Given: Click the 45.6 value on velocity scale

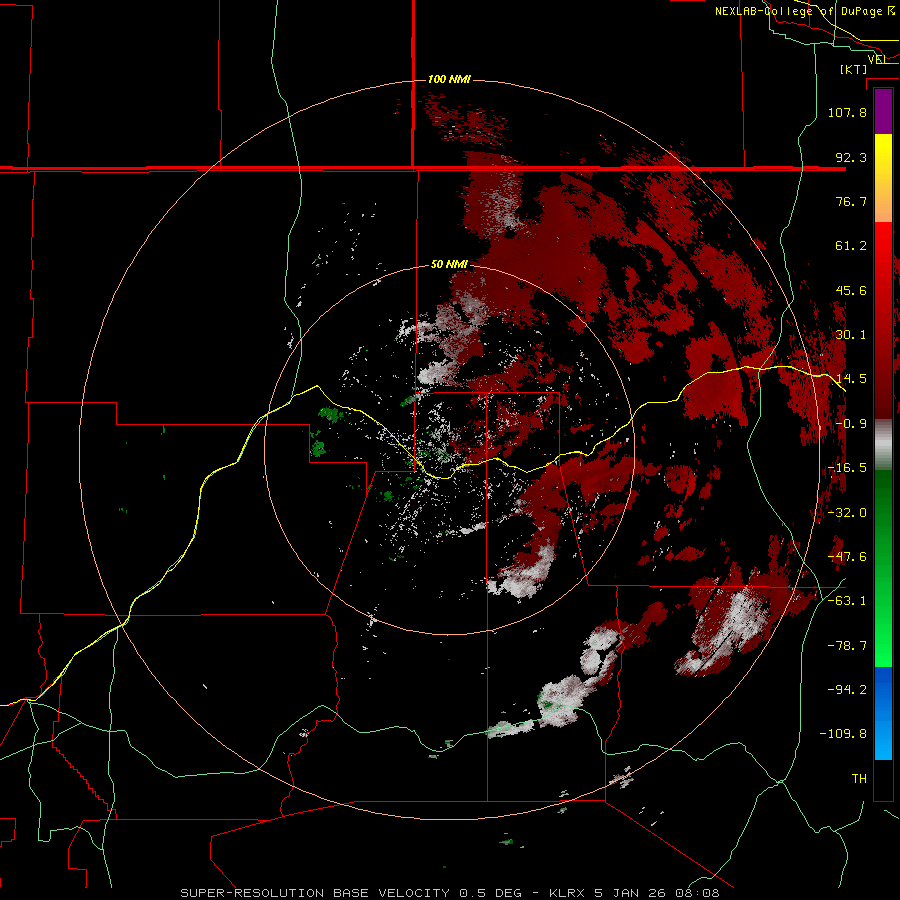Looking at the screenshot, I should (851, 290).
